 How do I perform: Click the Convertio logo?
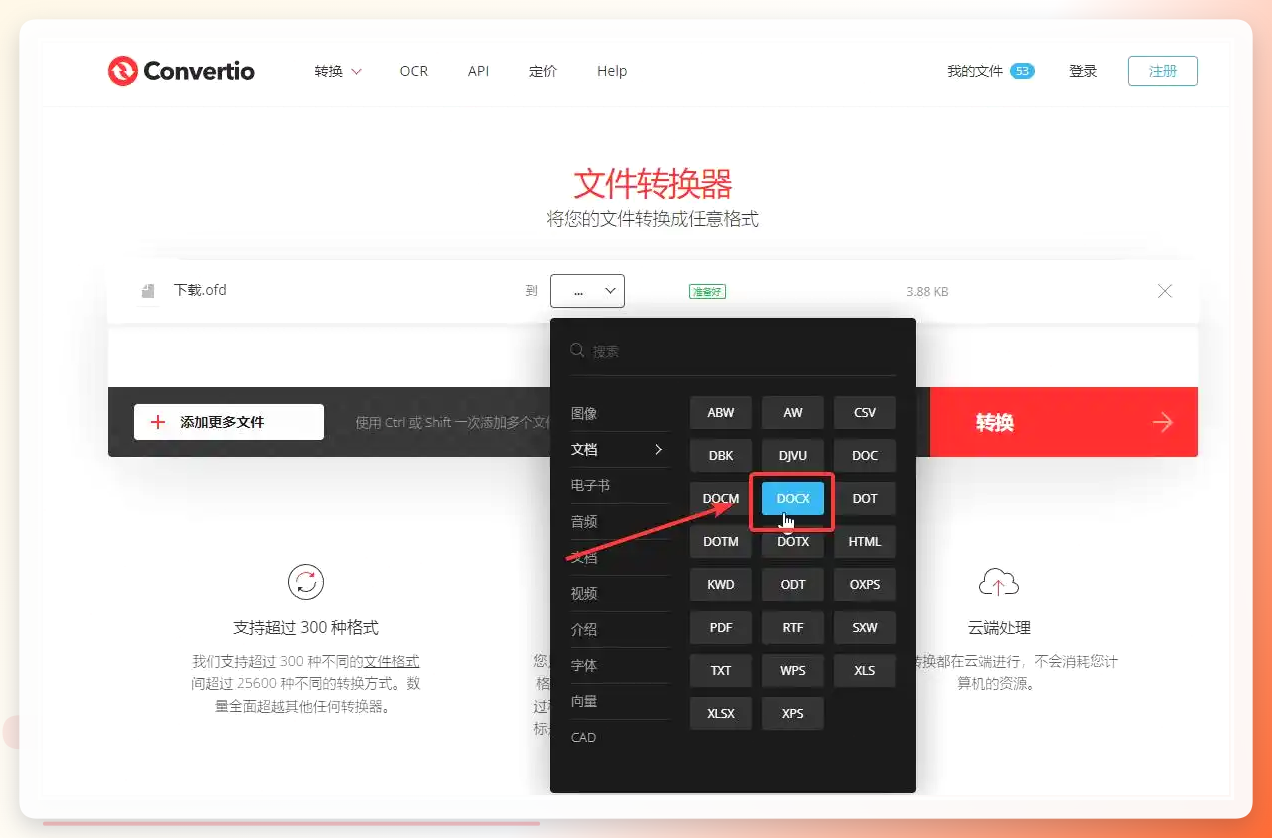coord(181,71)
